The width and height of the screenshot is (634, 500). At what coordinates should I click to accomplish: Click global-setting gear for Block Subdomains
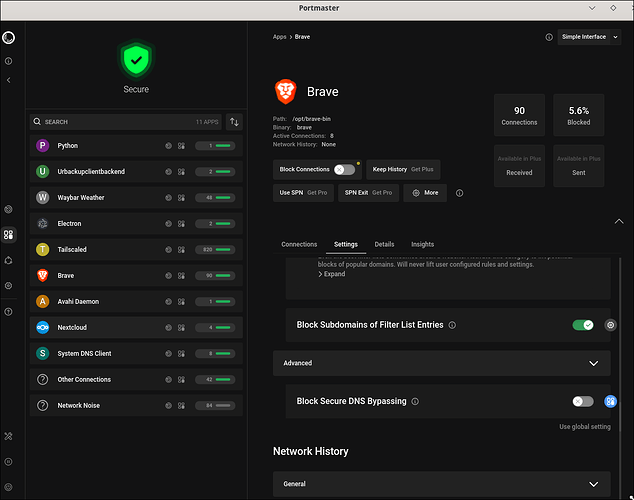(x=610, y=325)
